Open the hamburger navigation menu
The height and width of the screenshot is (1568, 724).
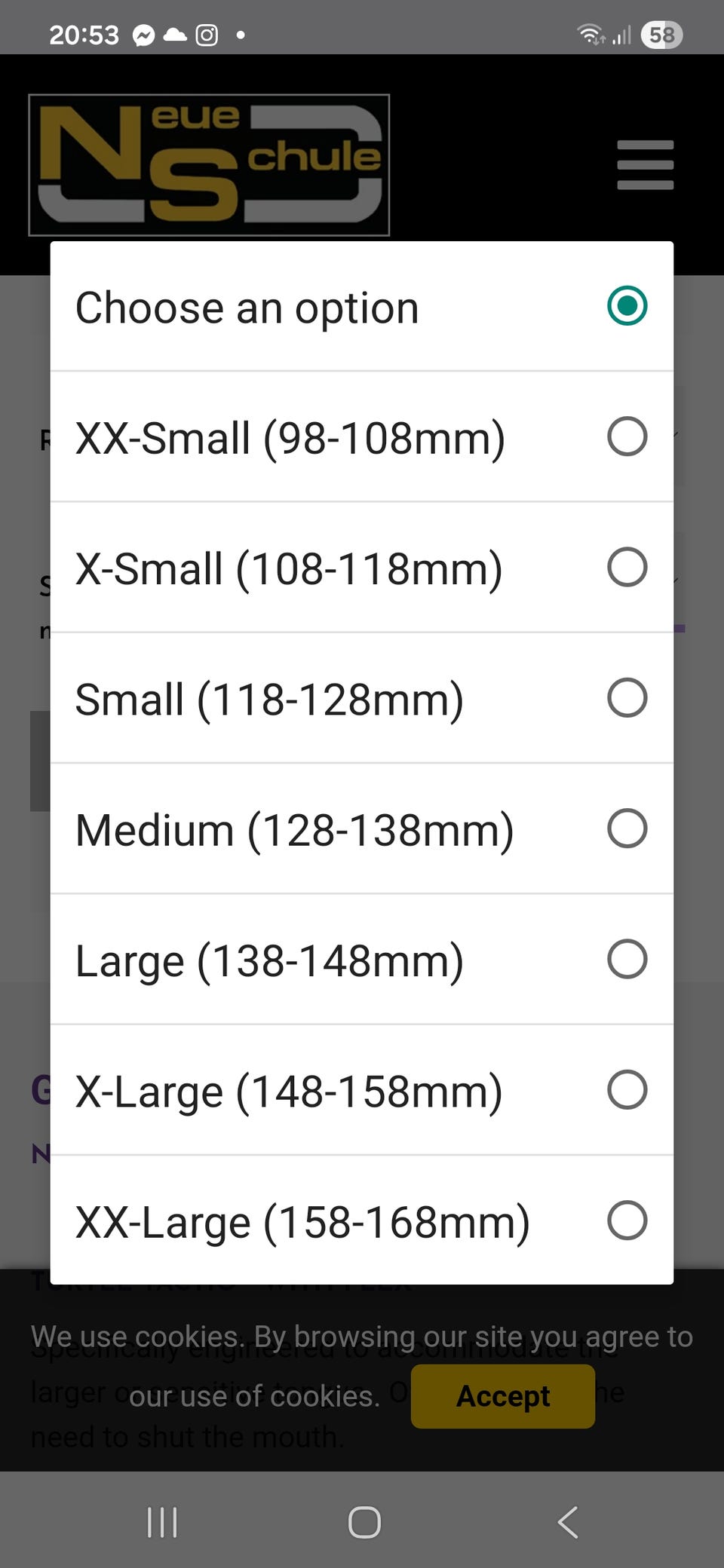point(645,164)
